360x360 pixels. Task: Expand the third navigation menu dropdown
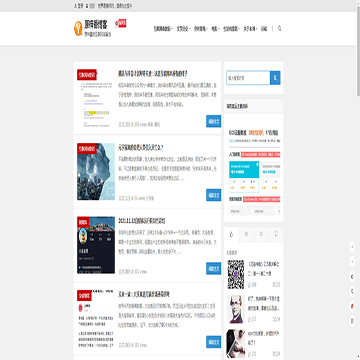(x=201, y=29)
